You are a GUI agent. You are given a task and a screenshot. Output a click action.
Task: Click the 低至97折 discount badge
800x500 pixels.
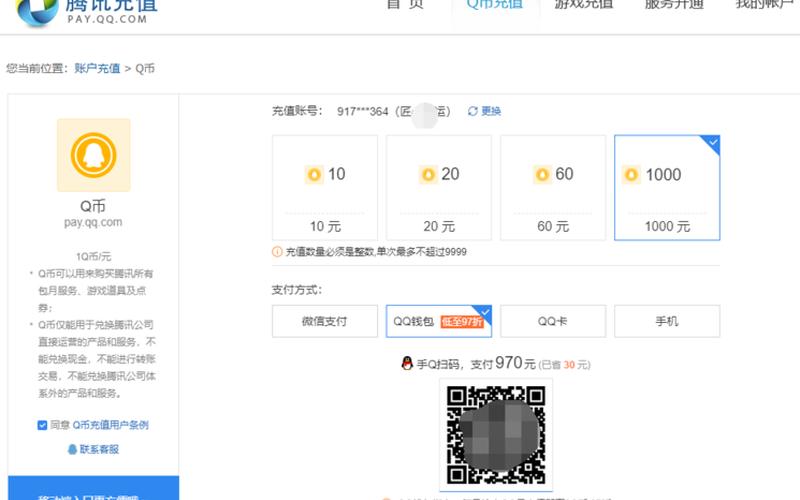[x=462, y=321]
